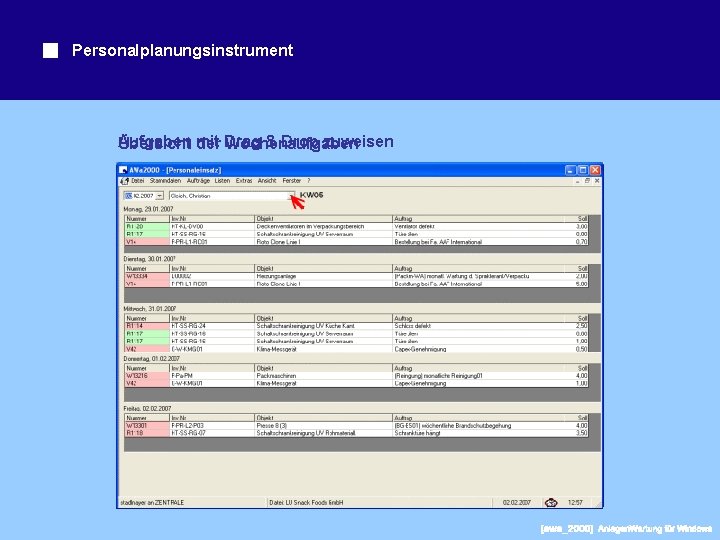Click the 'Schloss defekt' order cell
Image resolution: width=720 pixels, height=540 pixels.
[x=478, y=326]
